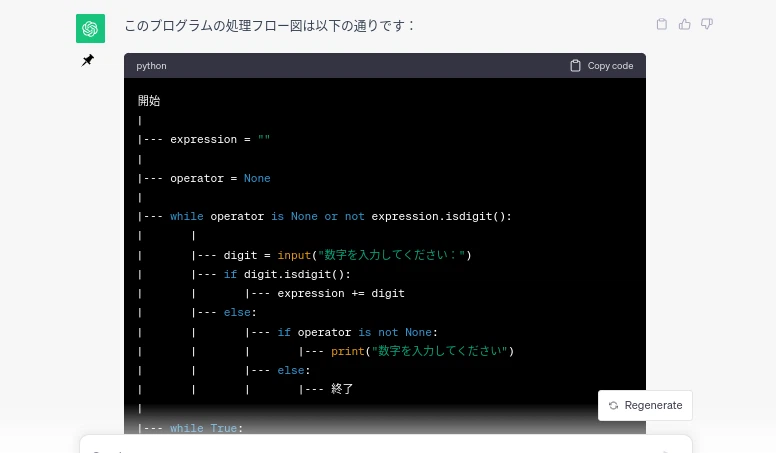Click the 'if digit.isdigit():' line
The height and width of the screenshot is (453, 776).
click(287, 274)
